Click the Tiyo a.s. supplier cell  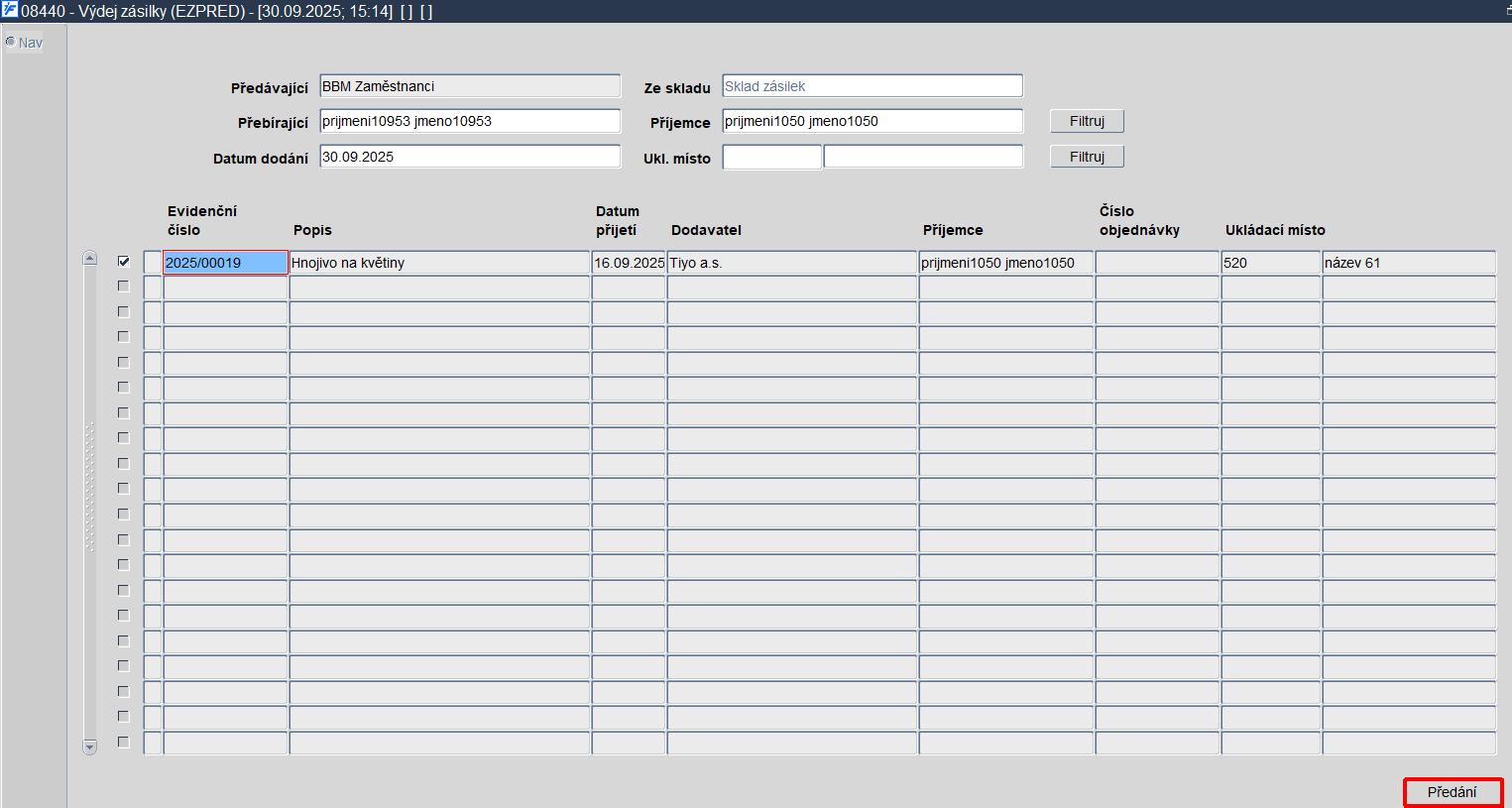(792, 263)
